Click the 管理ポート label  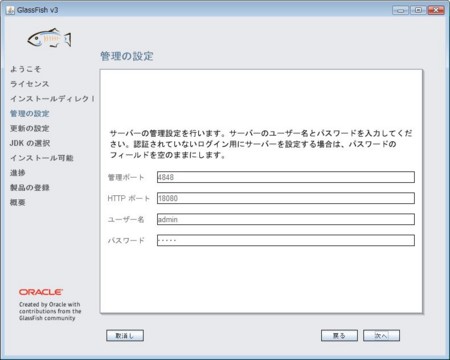pyautogui.click(x=126, y=177)
